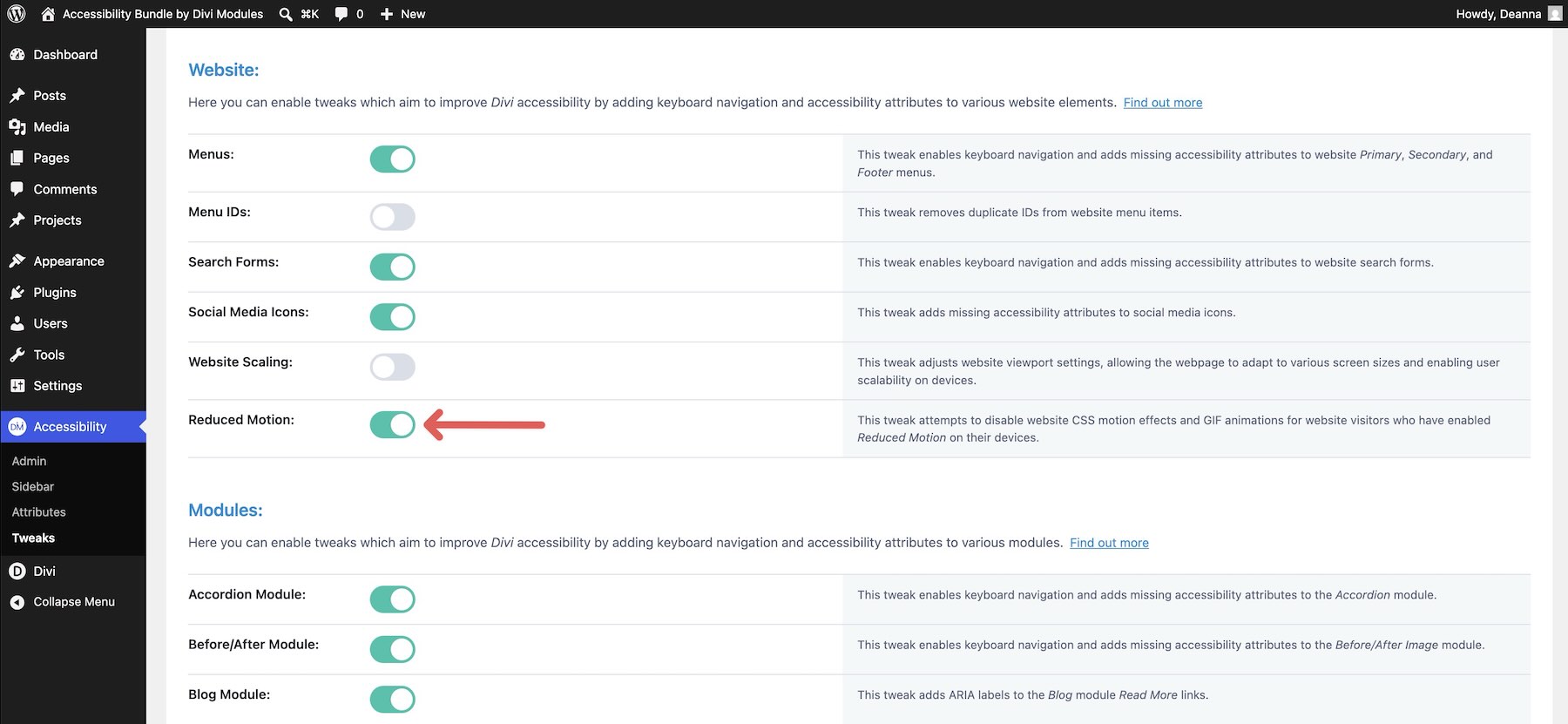This screenshot has height=724, width=1568.
Task: Open the Posts menu label
Action: click(x=50, y=96)
